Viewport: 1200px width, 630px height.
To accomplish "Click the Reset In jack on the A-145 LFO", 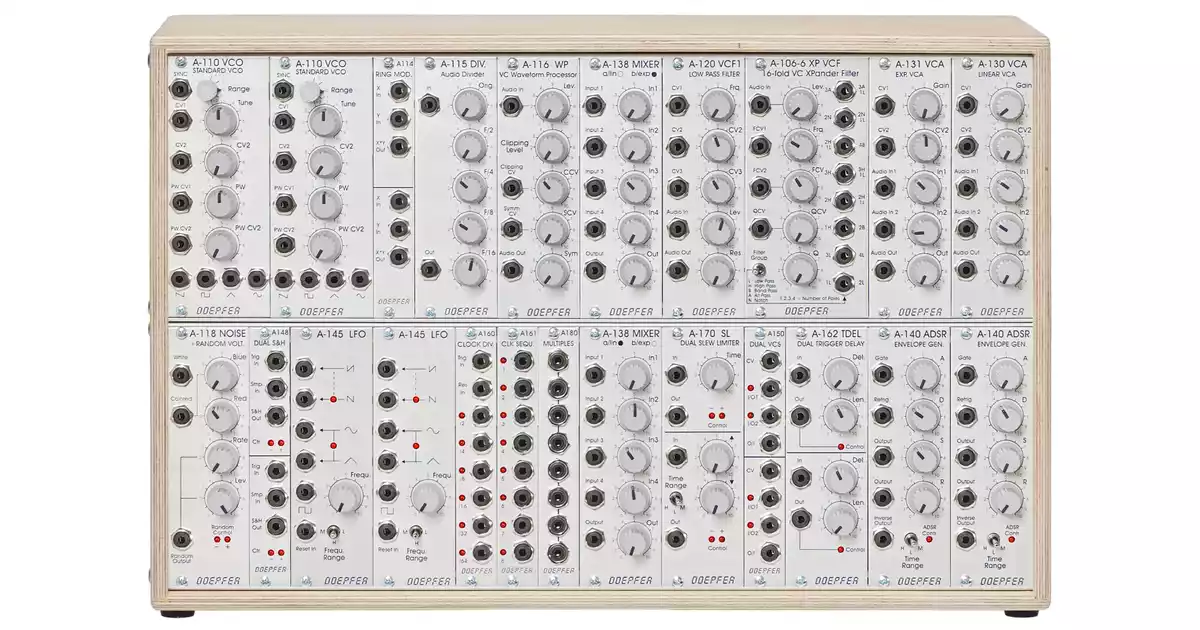I will (304, 530).
